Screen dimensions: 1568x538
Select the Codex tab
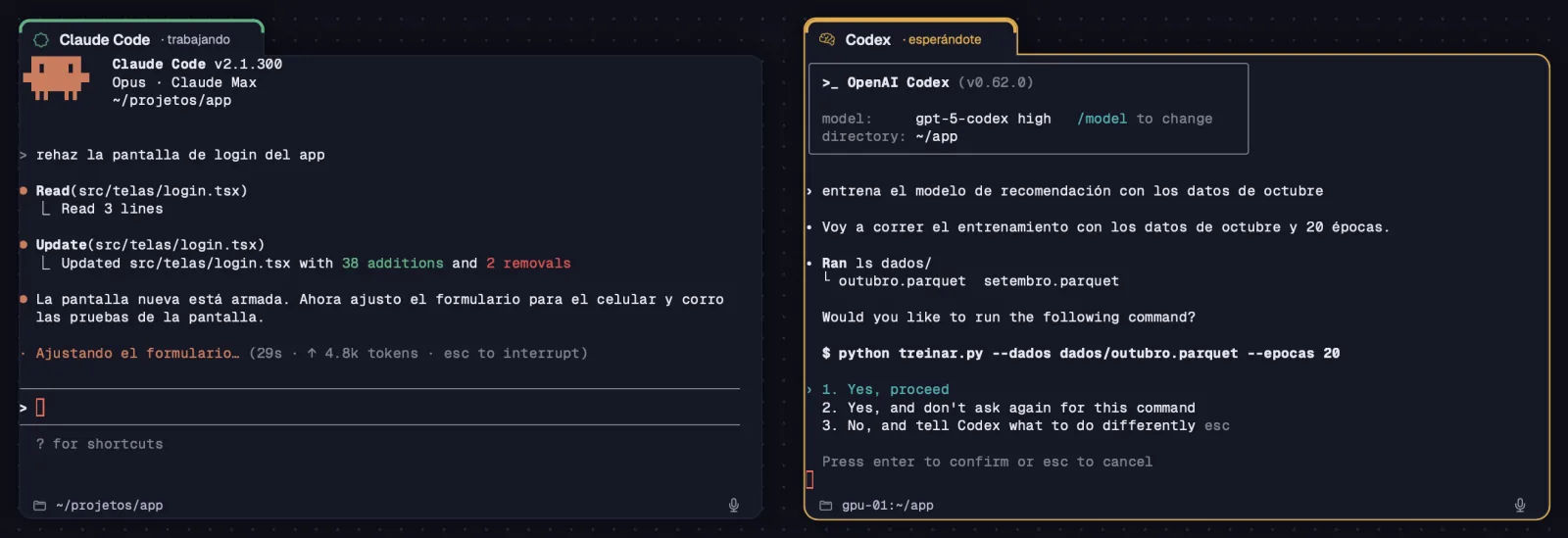[910, 39]
